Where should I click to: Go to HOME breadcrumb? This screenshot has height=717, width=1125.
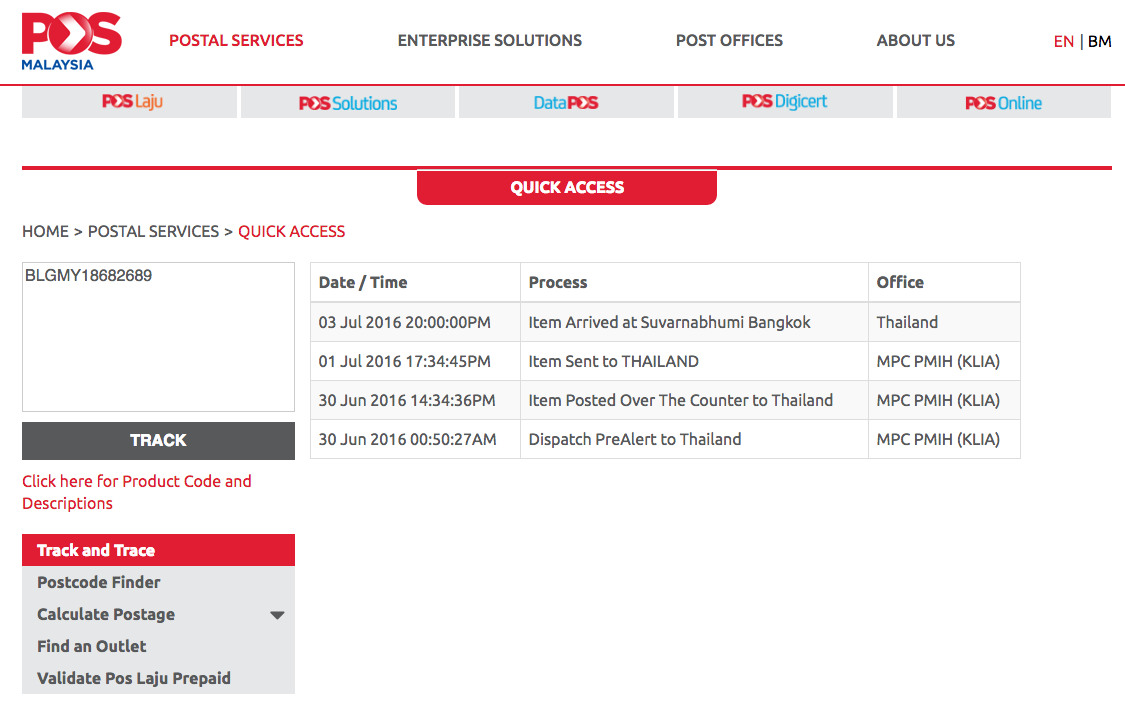[x=45, y=232]
